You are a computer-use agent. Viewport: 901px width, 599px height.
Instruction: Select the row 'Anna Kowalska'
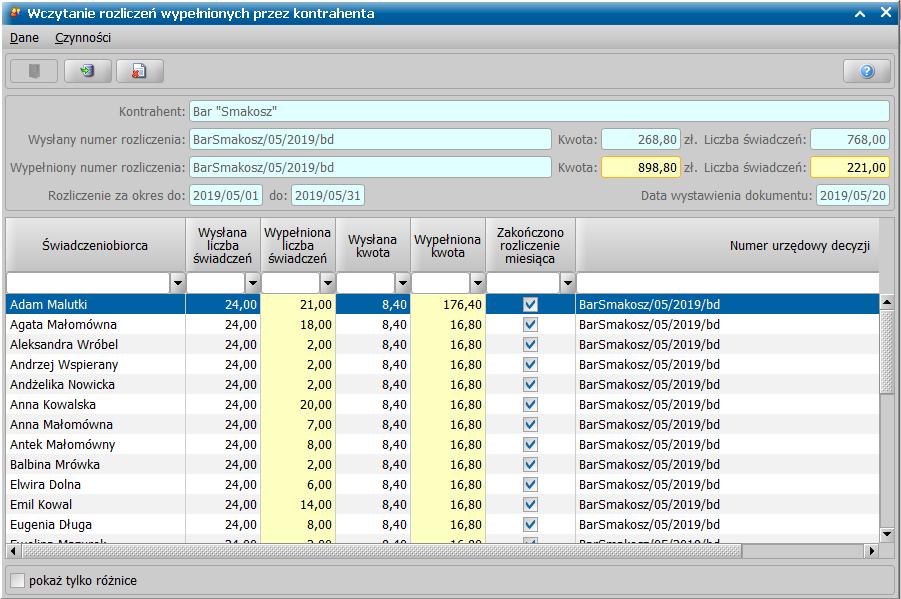[x=442, y=405]
